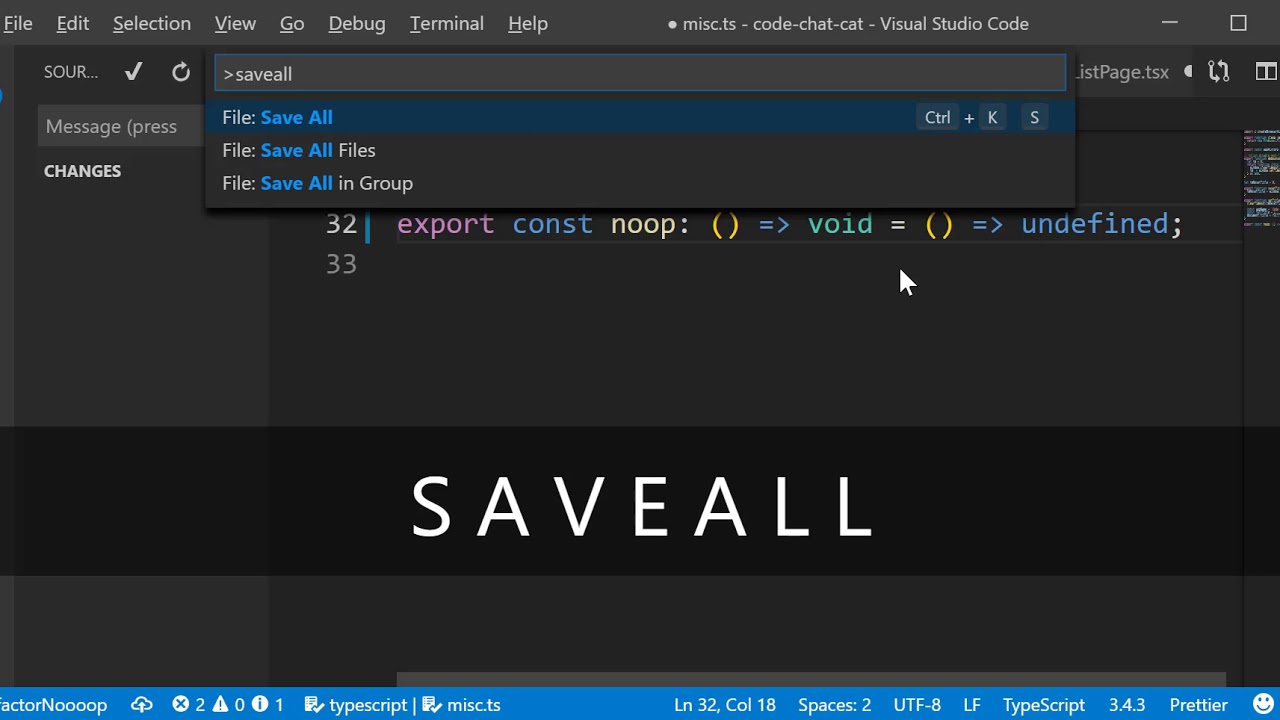1280x720 pixels.
Task: Open the Help menu
Action: pyautogui.click(x=528, y=23)
